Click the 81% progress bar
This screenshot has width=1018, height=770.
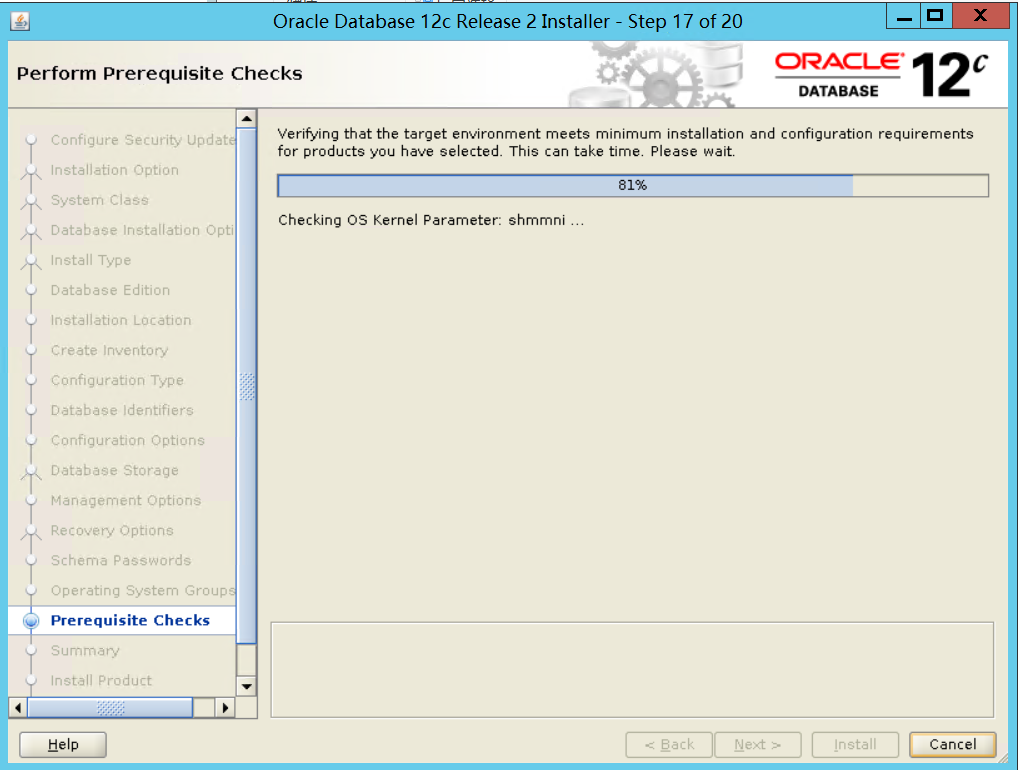point(632,185)
